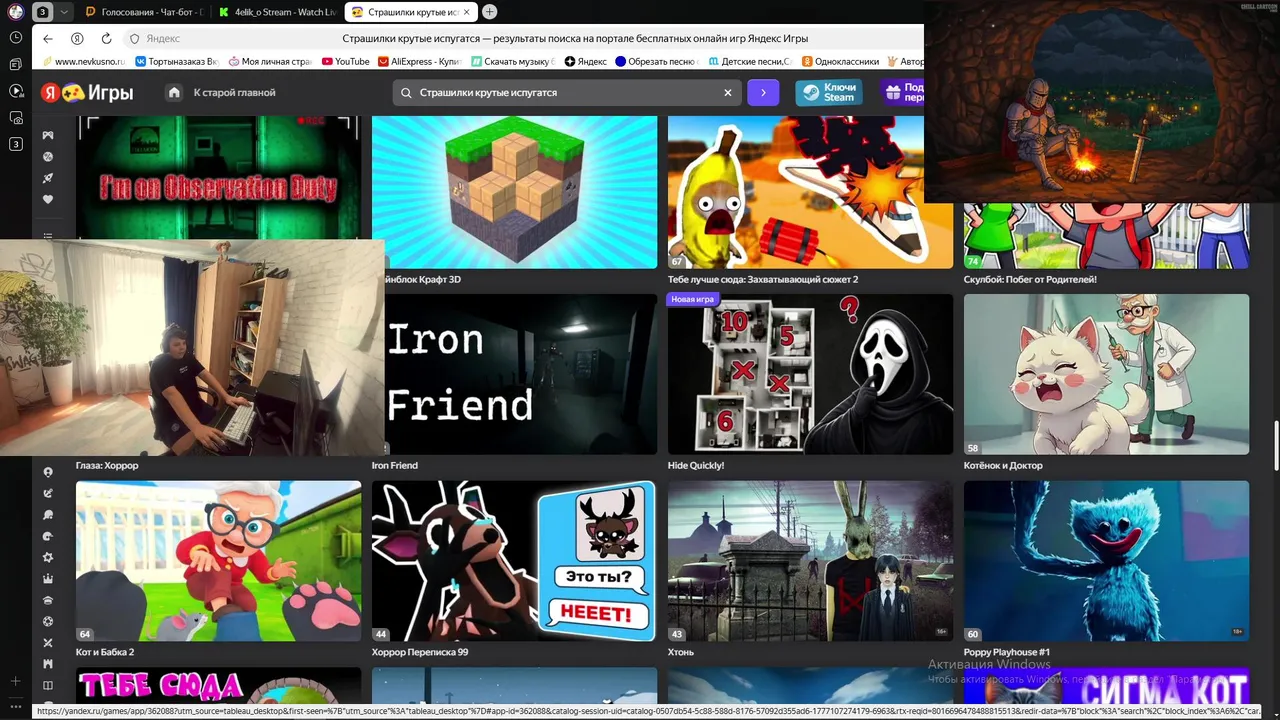Open the play media icon in browser sidebar
Image resolution: width=1280 pixels, height=720 pixels.
[16, 91]
